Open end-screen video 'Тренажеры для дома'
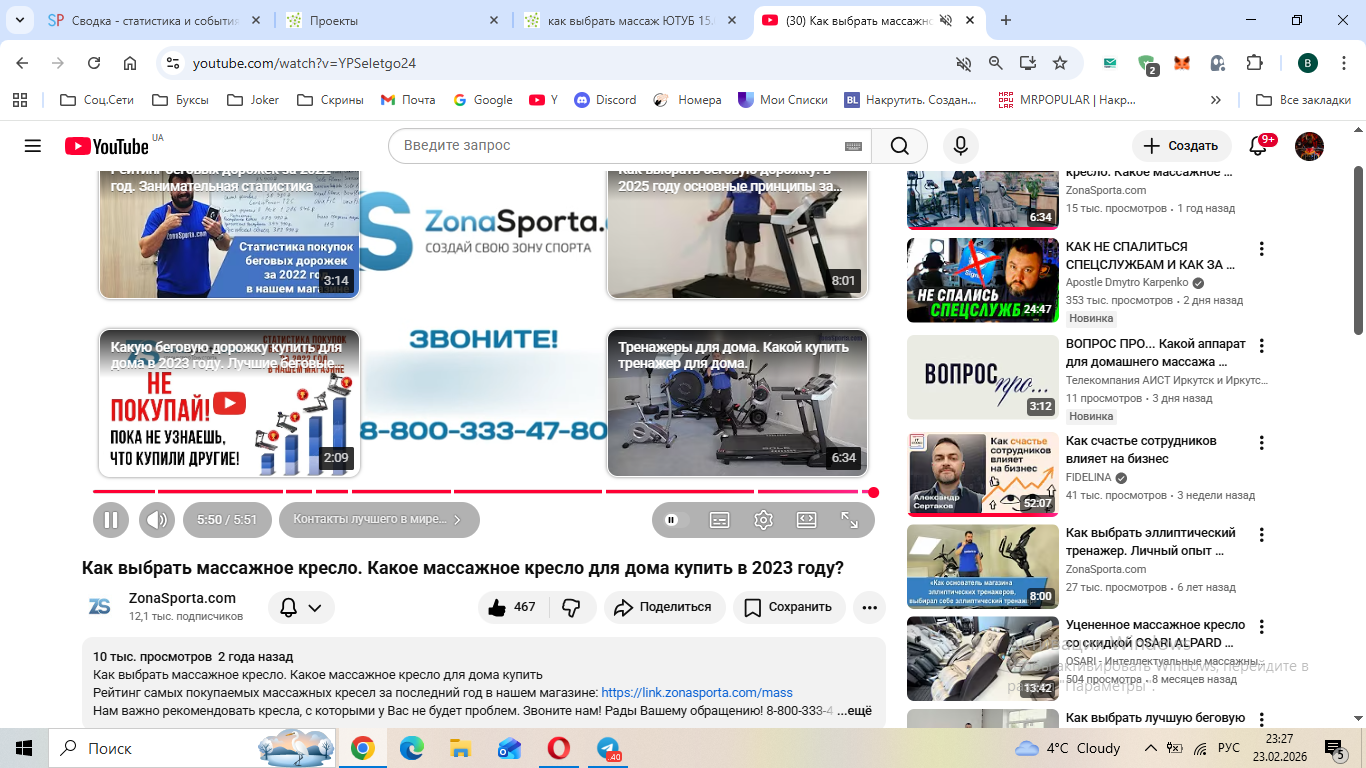Screen dimensions: 1366x768 737,402
